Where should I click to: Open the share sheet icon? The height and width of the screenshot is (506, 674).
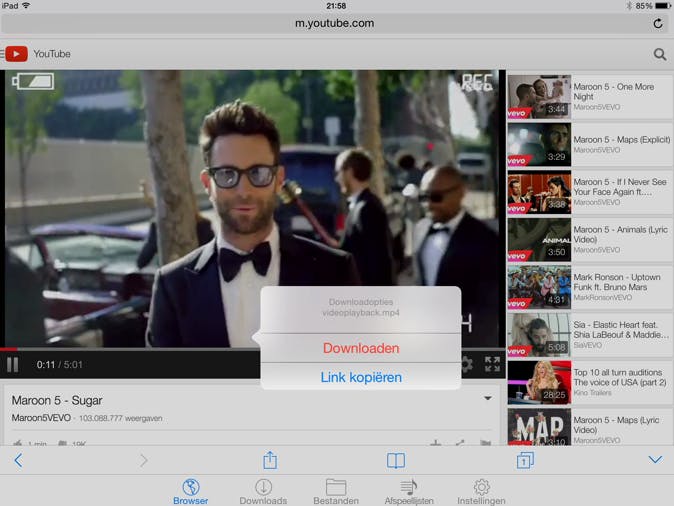(x=270, y=460)
